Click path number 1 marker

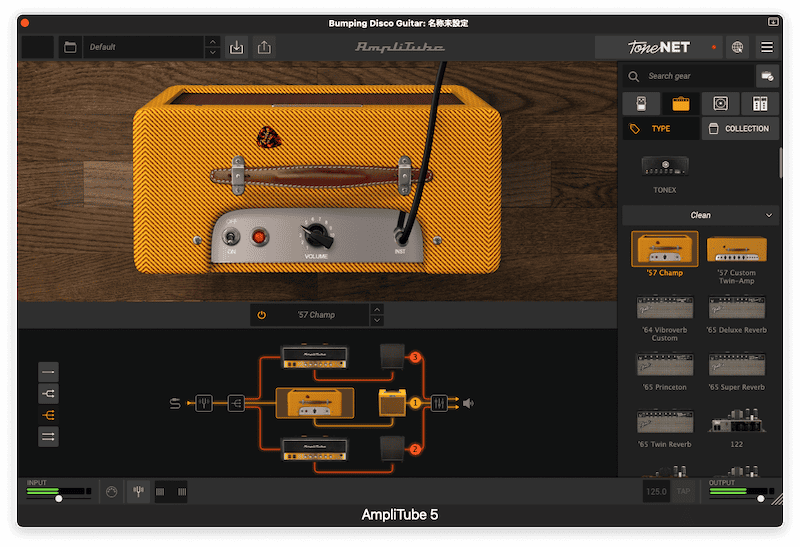tap(415, 403)
